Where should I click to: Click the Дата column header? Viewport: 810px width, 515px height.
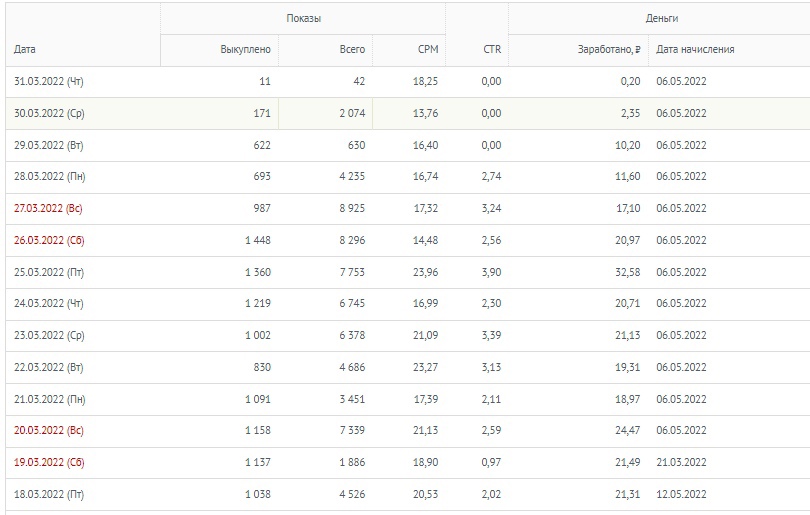(x=27, y=49)
